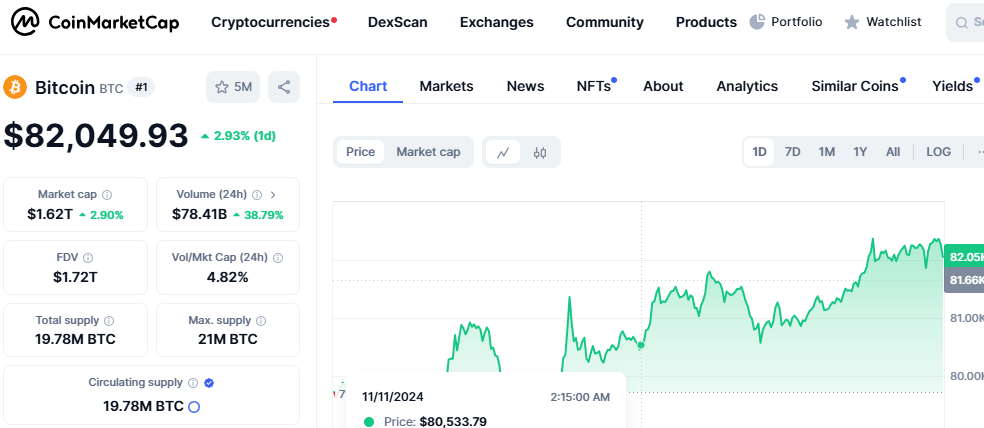Click info icon next to Volume (24h)
This screenshot has width=984, height=428.
click(x=256, y=195)
